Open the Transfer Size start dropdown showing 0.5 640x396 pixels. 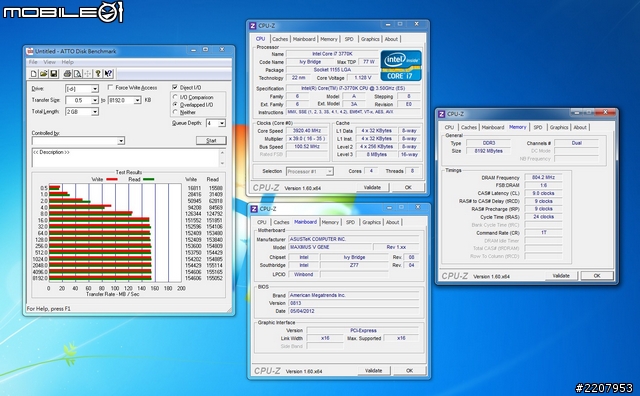[95, 100]
